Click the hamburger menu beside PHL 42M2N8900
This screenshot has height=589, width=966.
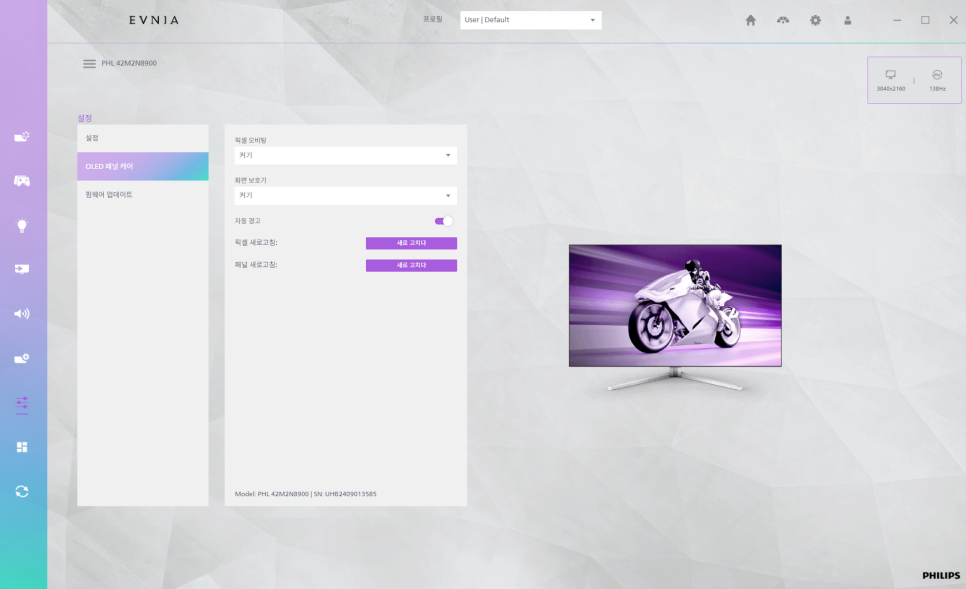[x=89, y=63]
